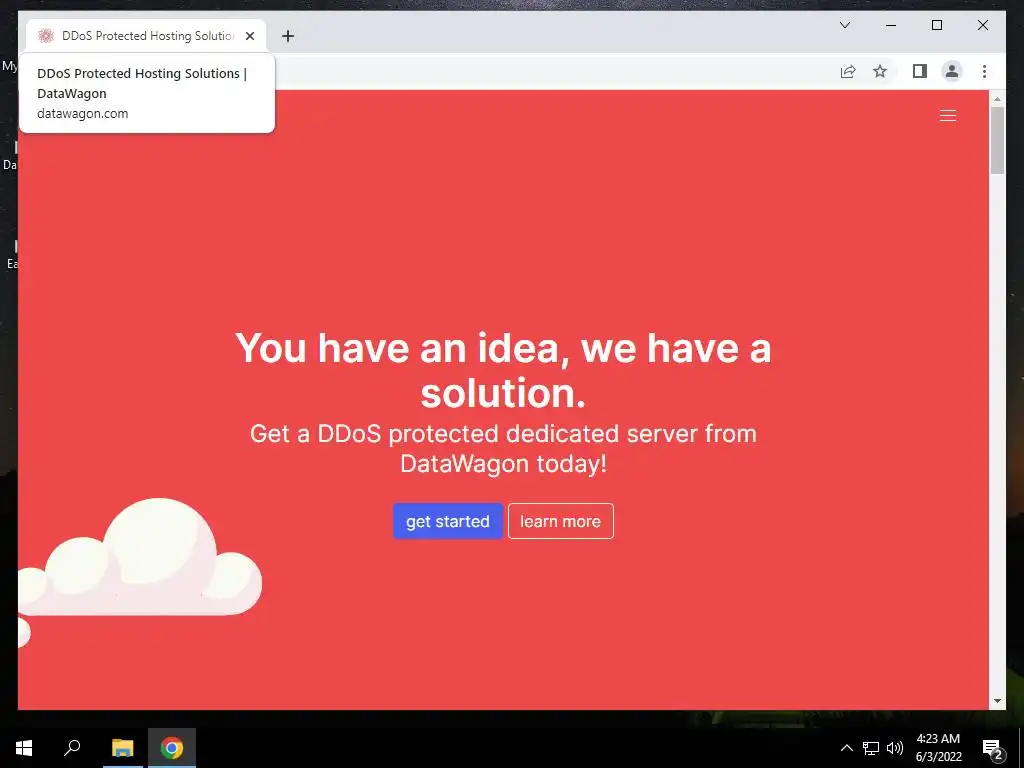Click the Chrome taskbar icon
This screenshot has height=768, width=1024.
[x=172, y=748]
